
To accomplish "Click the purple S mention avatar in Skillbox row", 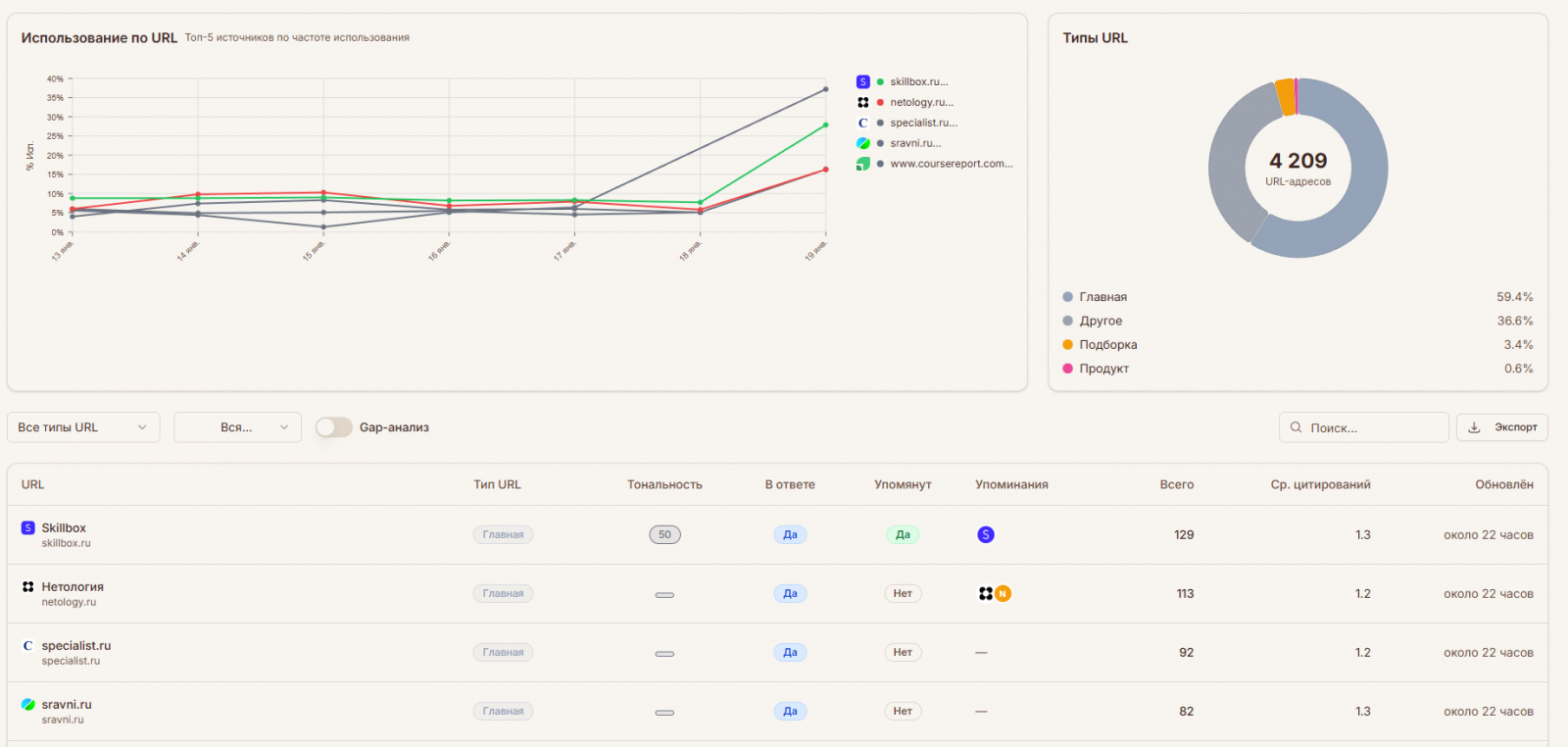I will click(x=986, y=535).
